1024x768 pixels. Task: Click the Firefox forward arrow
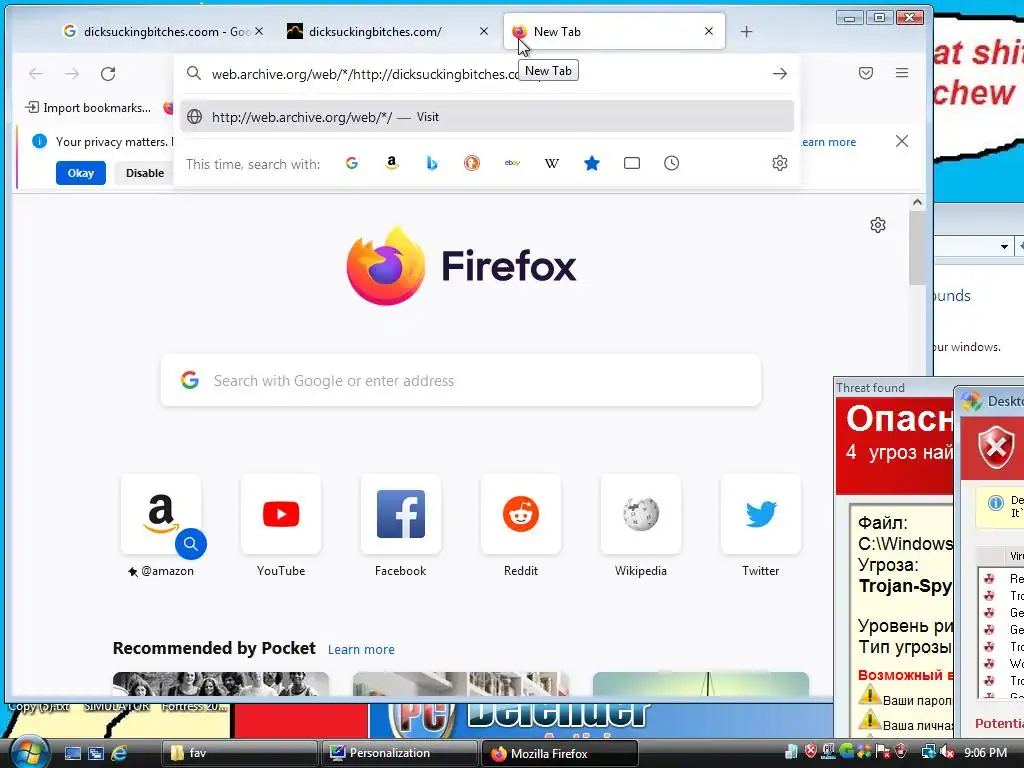pyautogui.click(x=72, y=74)
